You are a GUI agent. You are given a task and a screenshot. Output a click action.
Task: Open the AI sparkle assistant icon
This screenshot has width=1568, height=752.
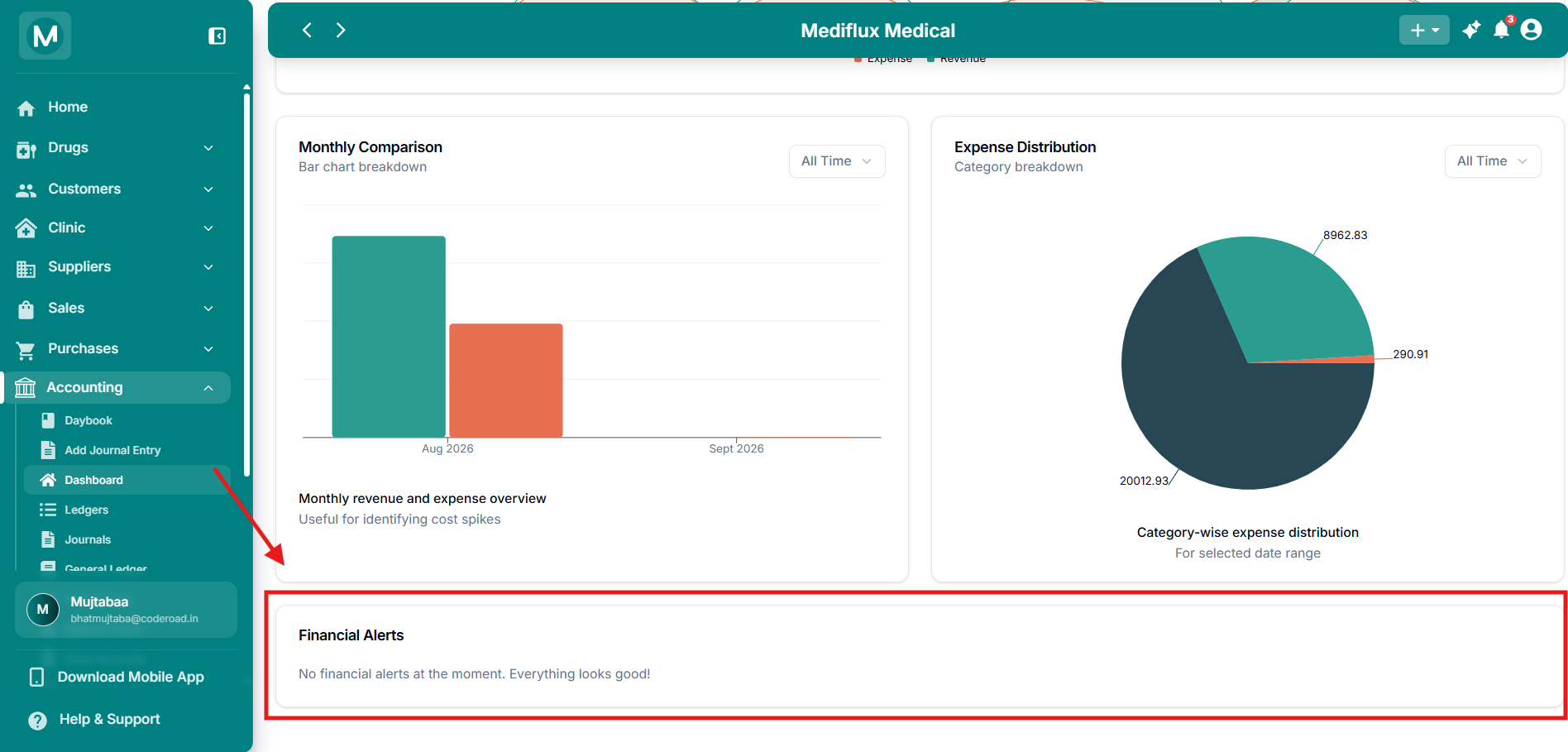[1470, 30]
